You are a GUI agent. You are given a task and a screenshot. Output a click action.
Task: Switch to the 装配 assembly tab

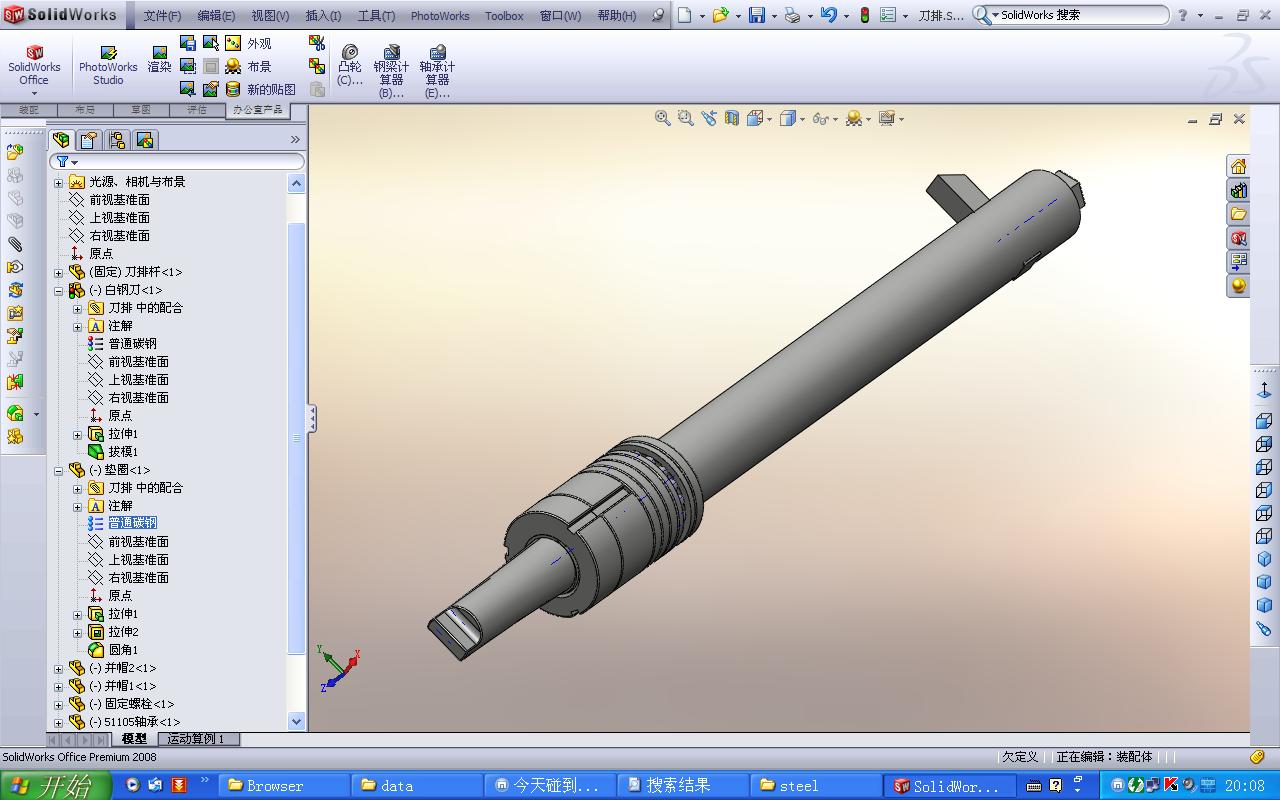point(29,110)
